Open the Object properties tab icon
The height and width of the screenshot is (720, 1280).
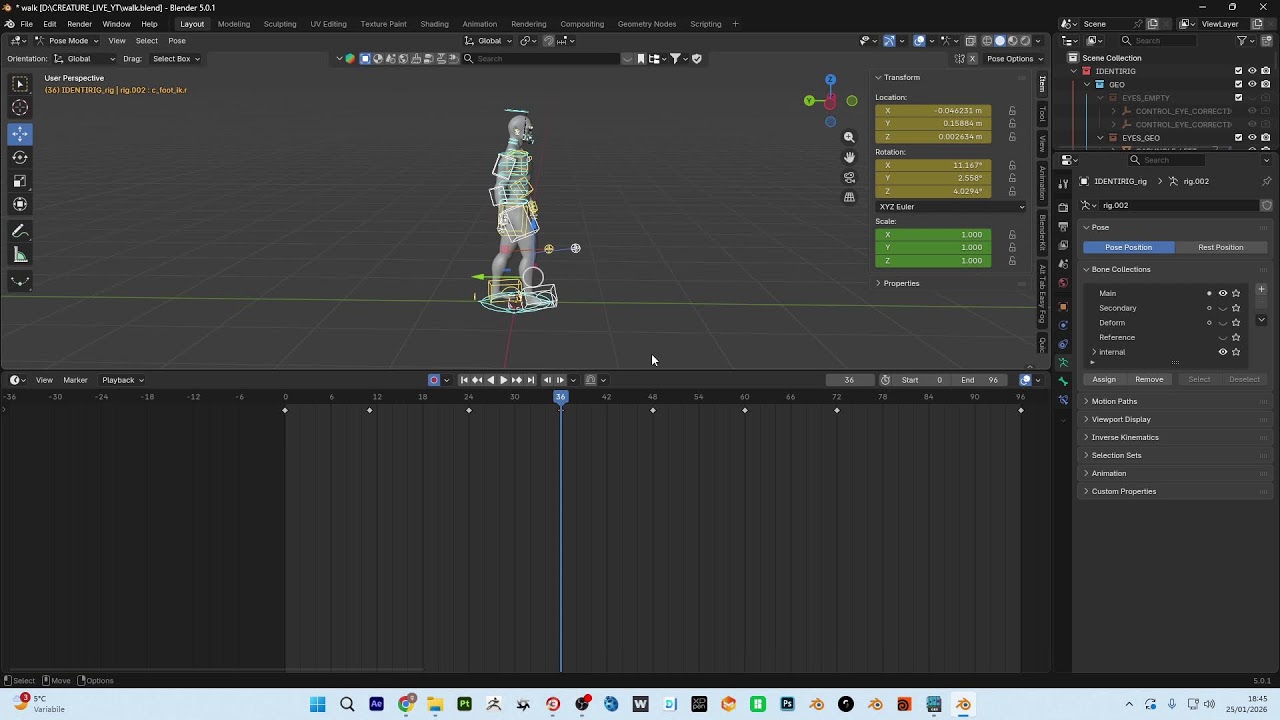click(1063, 306)
